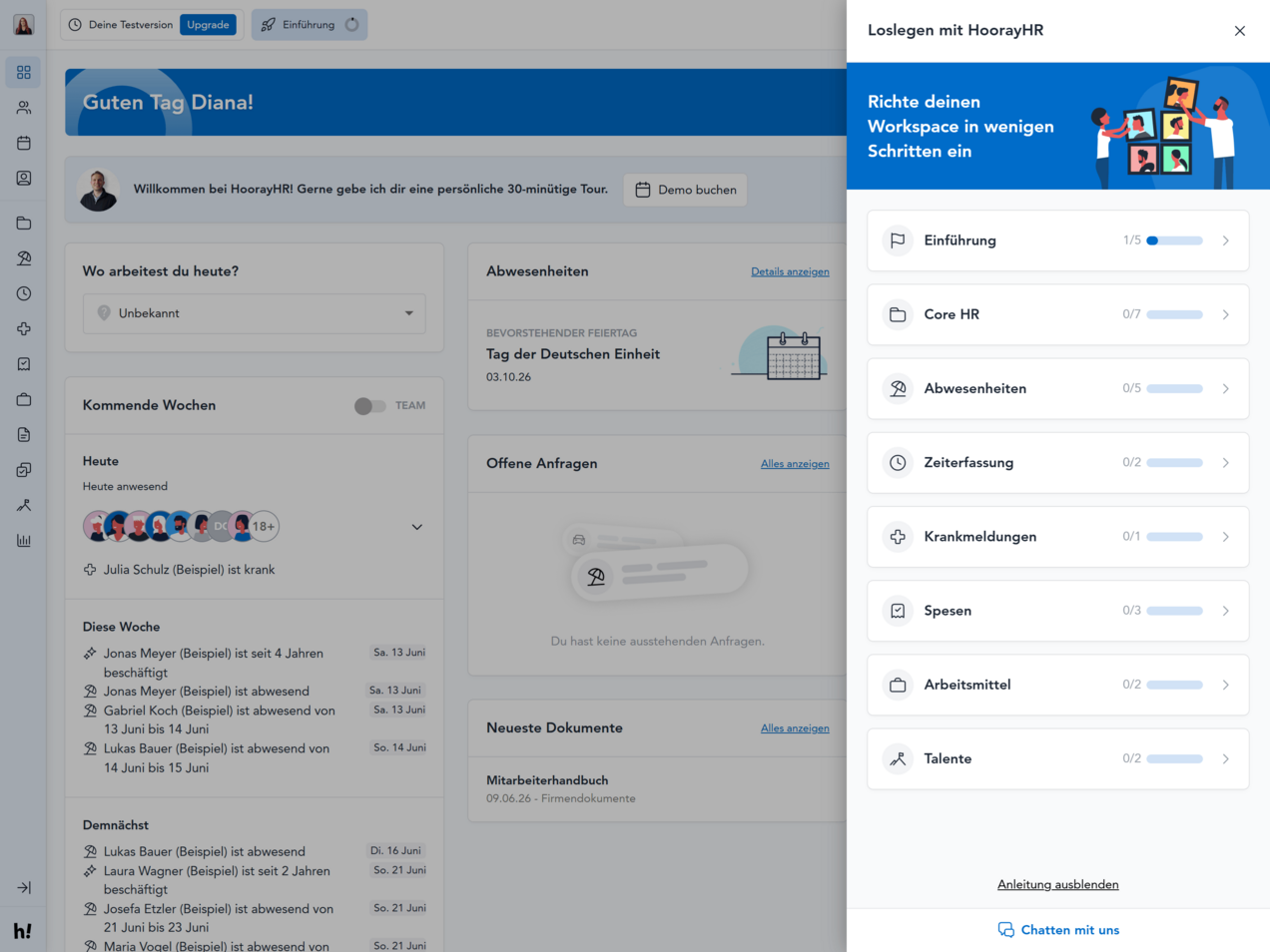
Task: Click Anleitung ausblenden link
Action: [1058, 884]
